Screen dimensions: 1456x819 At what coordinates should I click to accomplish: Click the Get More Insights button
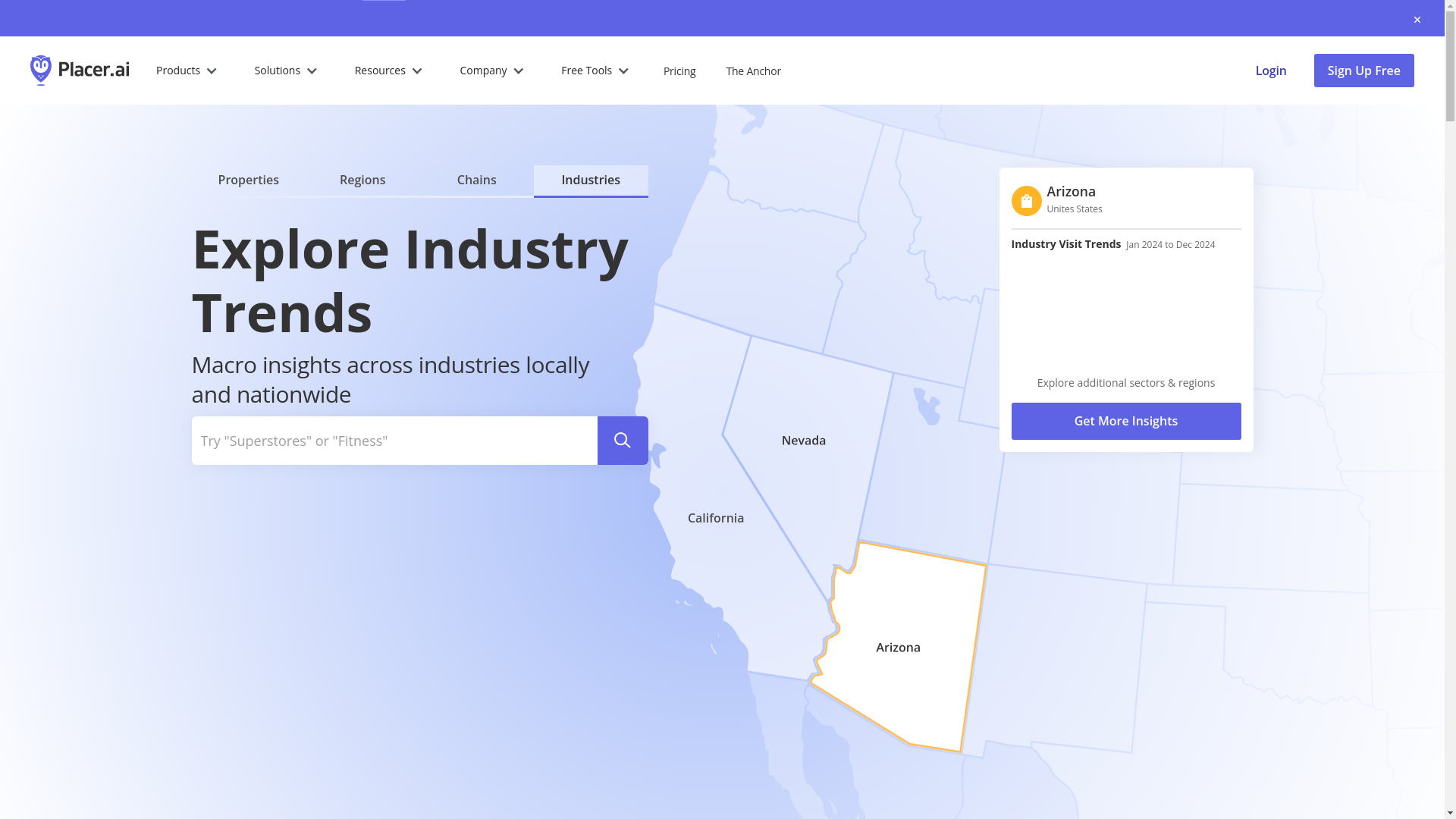[x=1126, y=421]
